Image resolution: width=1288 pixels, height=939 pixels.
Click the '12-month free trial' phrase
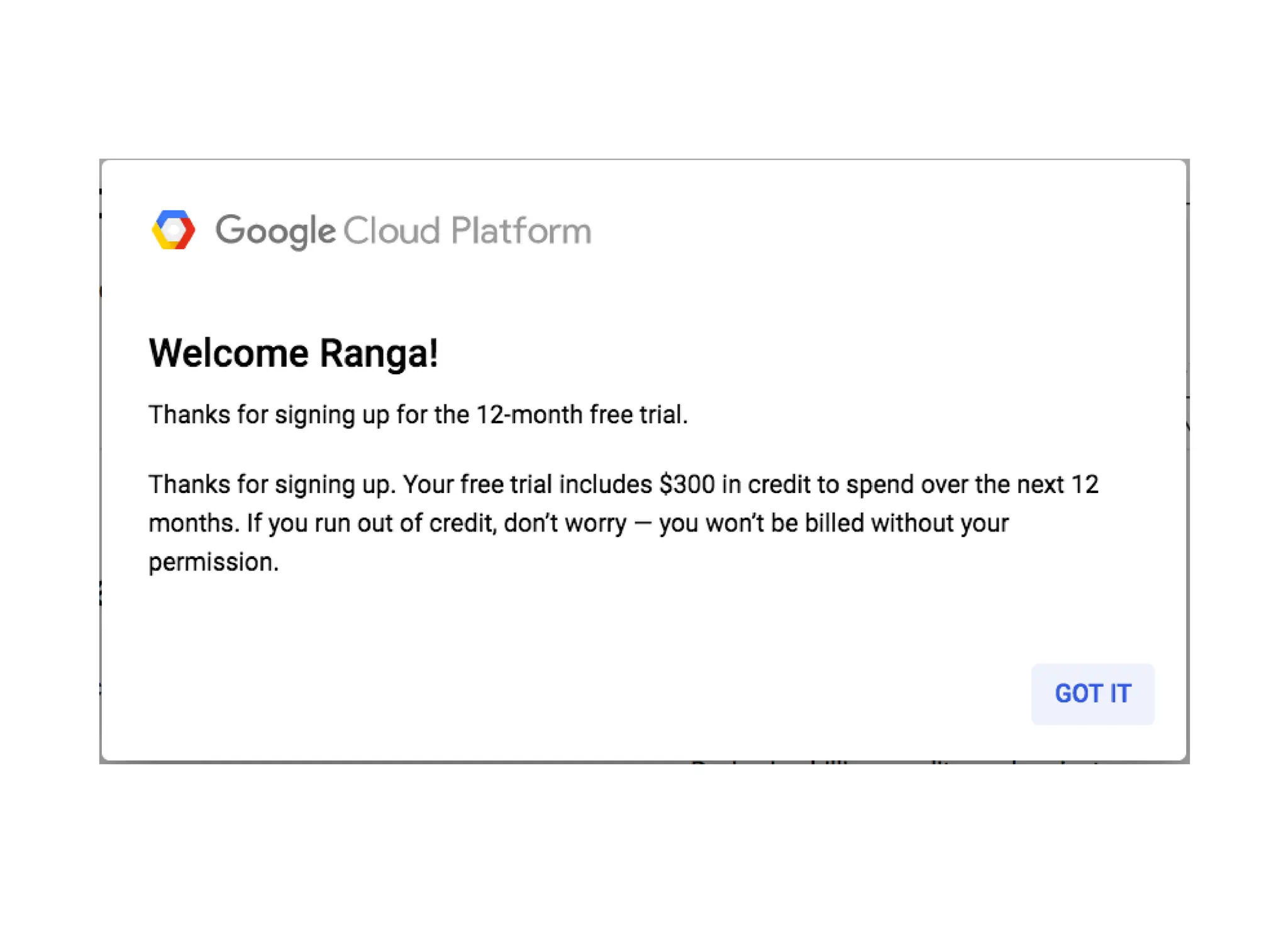coord(581,415)
